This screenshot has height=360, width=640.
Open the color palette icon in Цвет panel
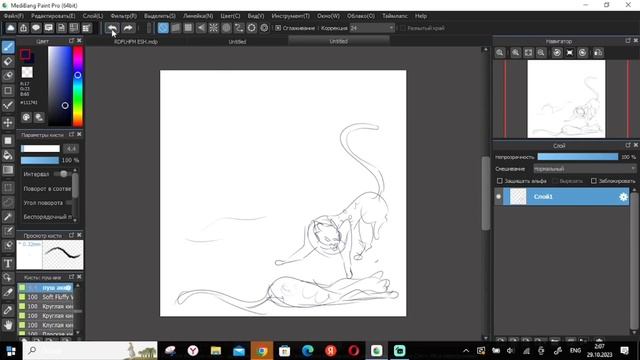pos(26,117)
